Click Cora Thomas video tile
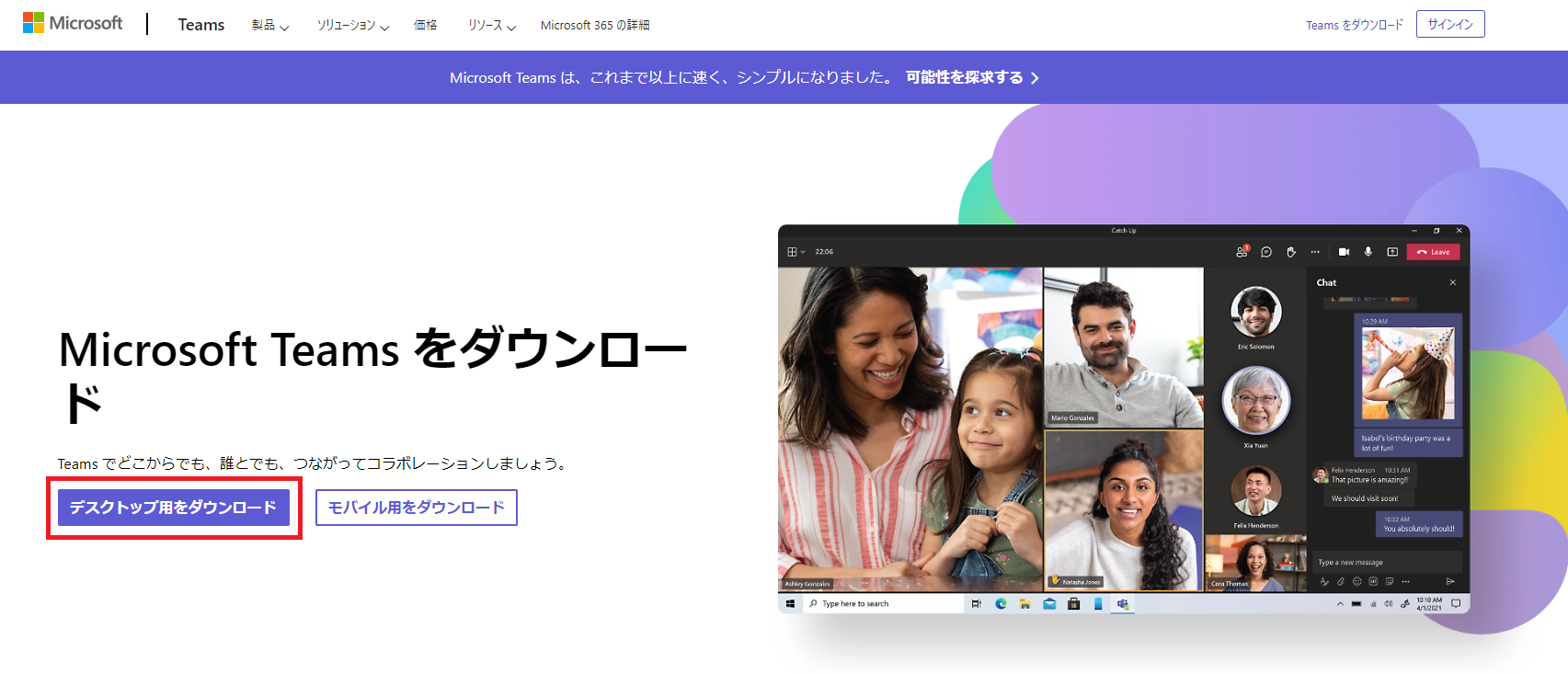1568x674 pixels. (1255, 563)
